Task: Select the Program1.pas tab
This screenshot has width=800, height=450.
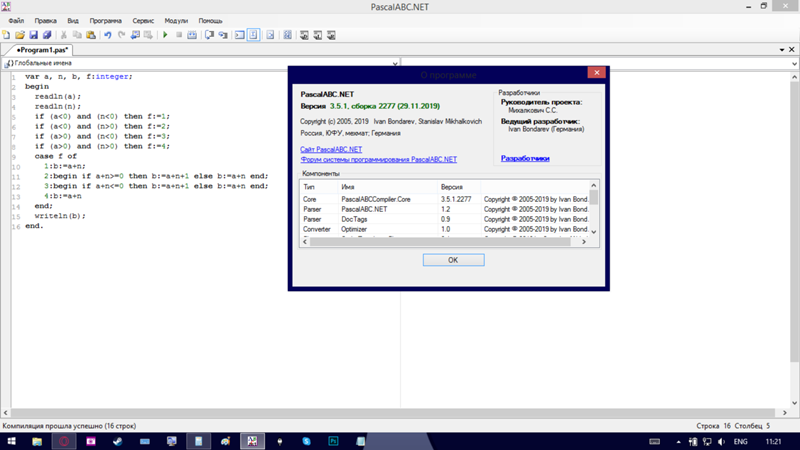Action: 41,50
